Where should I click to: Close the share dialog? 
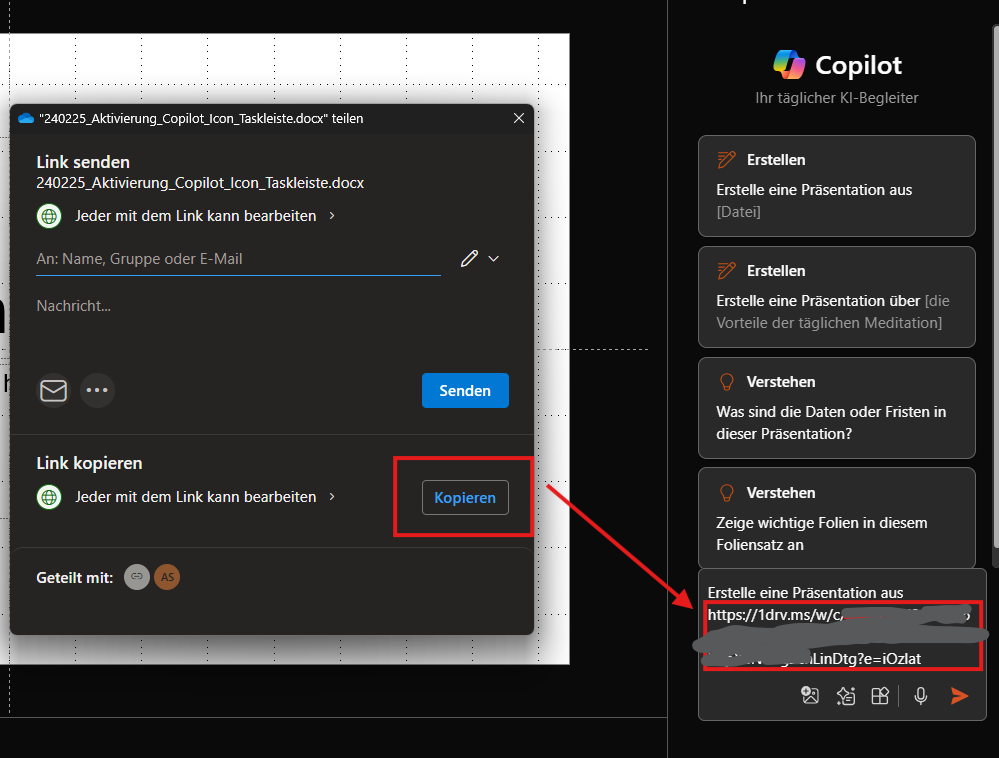point(519,118)
